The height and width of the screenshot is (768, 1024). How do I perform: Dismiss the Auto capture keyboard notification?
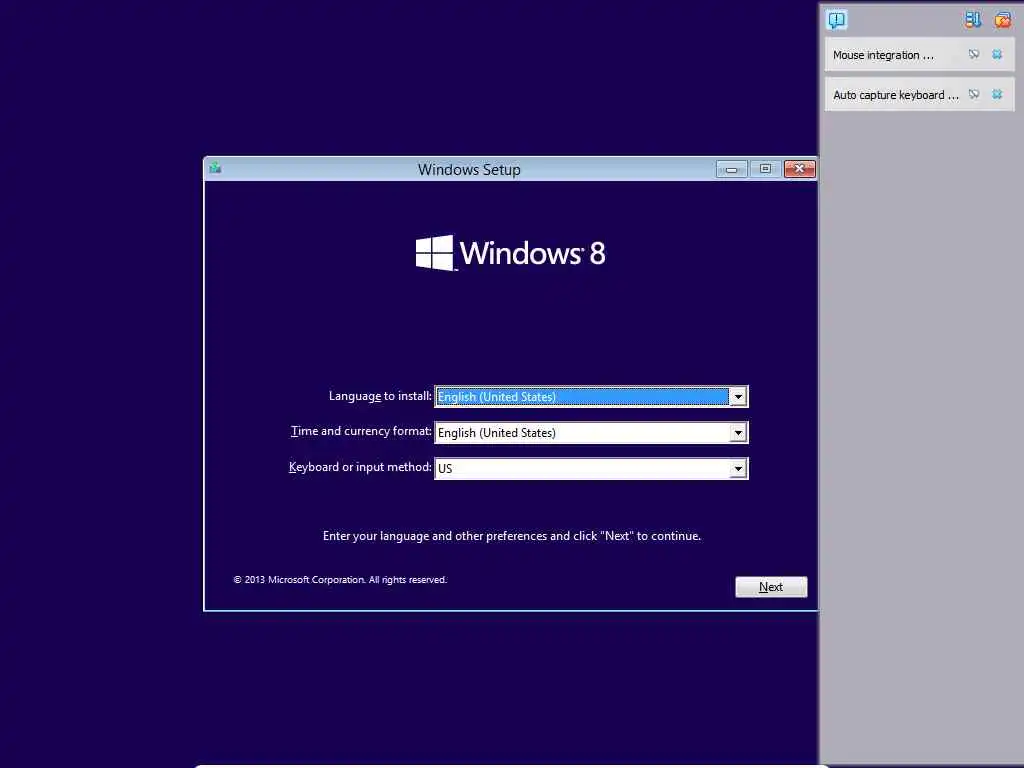point(997,94)
